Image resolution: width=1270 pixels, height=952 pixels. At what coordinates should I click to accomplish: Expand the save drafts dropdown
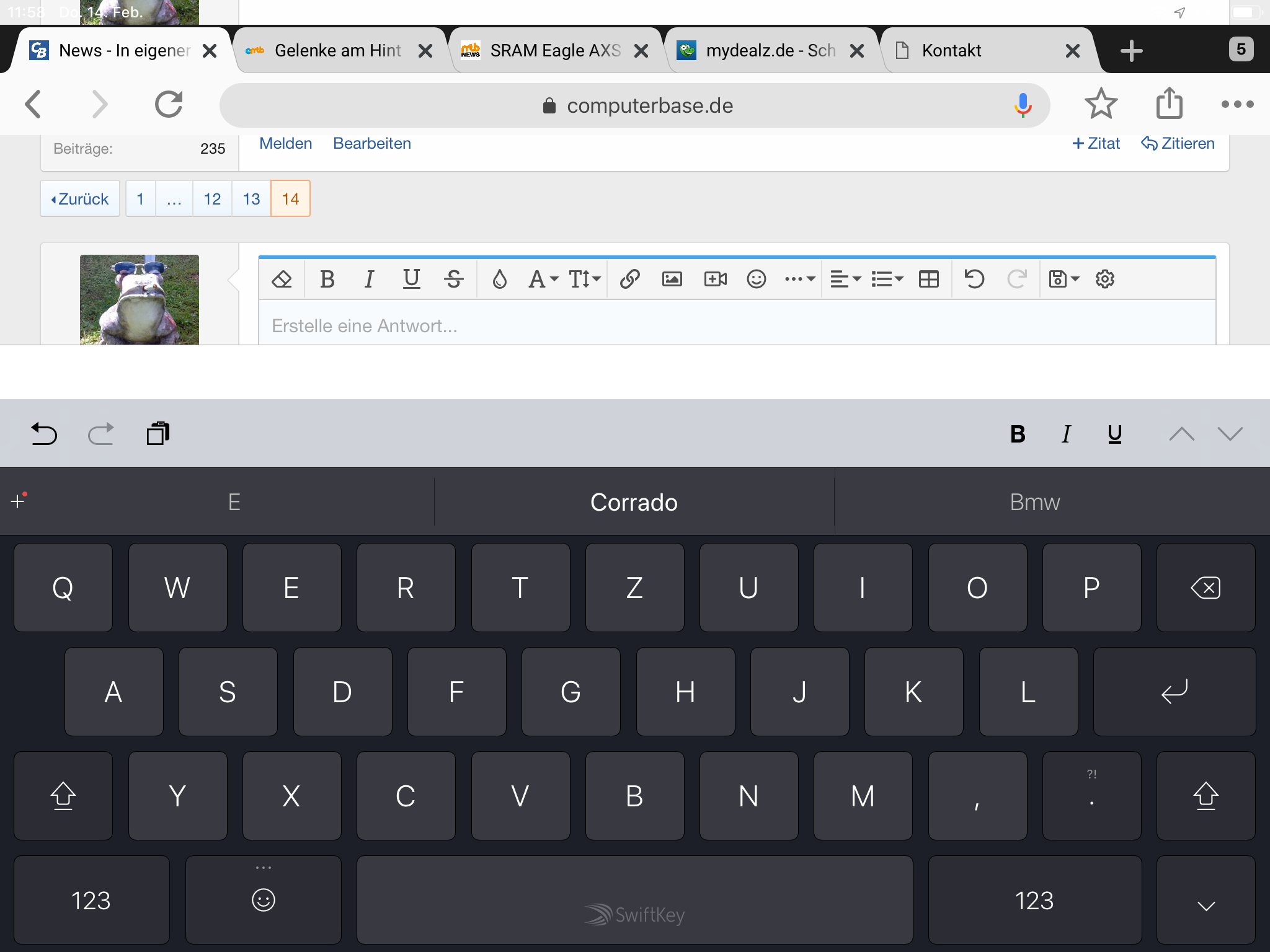(1064, 279)
